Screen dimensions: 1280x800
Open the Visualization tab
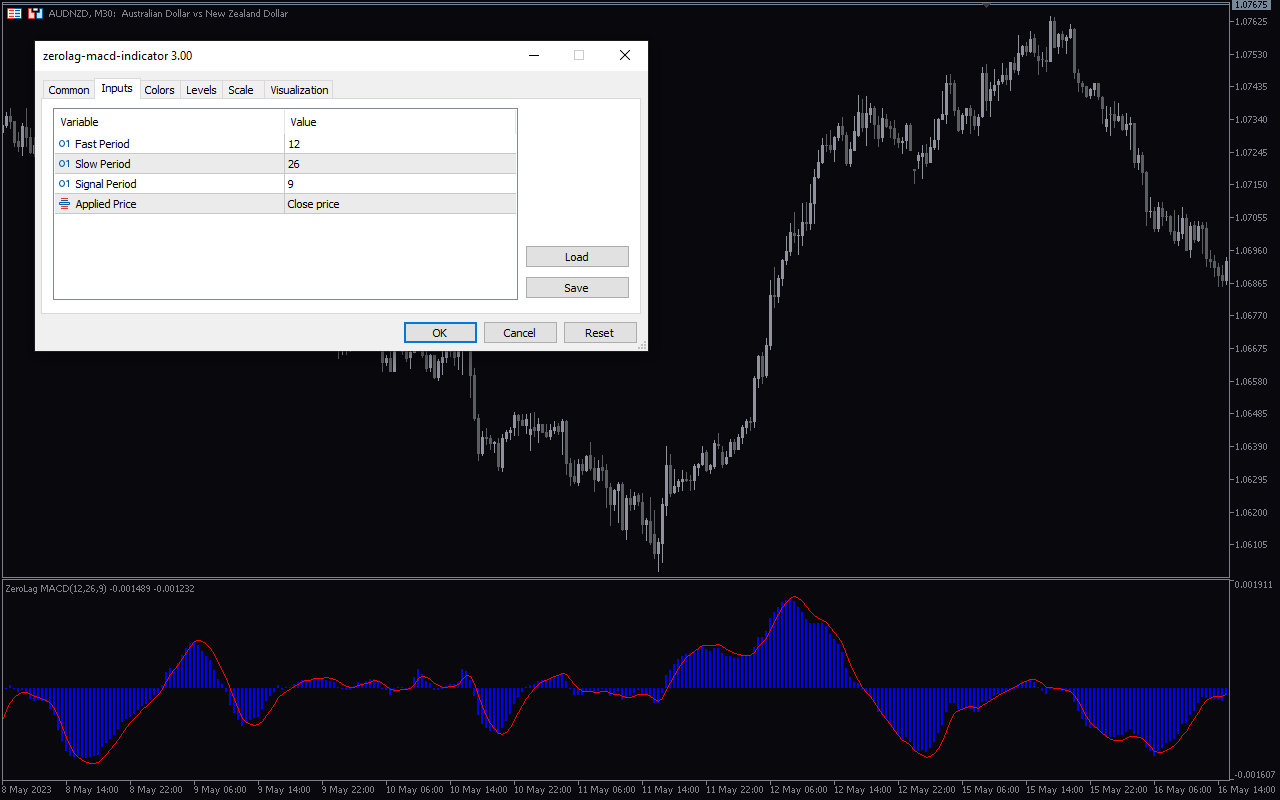coord(299,90)
